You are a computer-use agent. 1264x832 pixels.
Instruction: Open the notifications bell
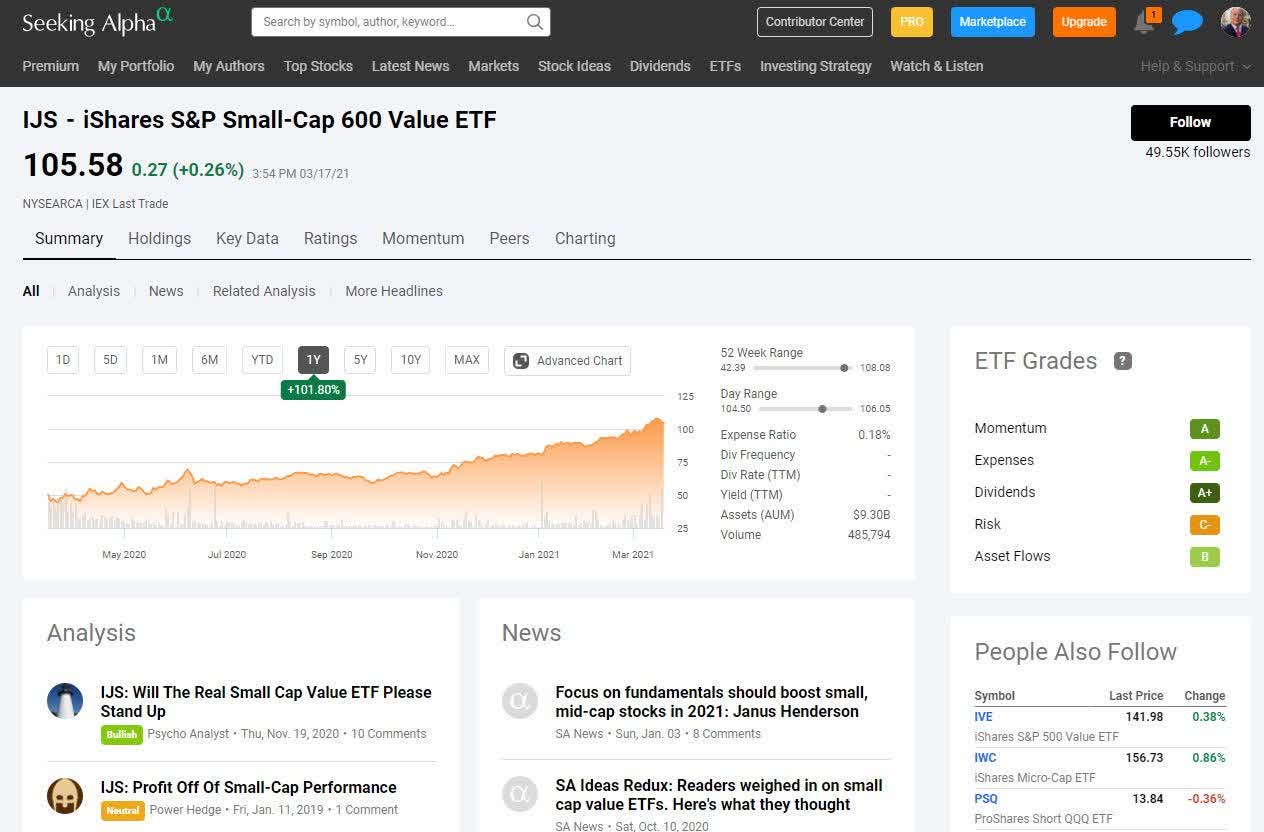point(1144,23)
